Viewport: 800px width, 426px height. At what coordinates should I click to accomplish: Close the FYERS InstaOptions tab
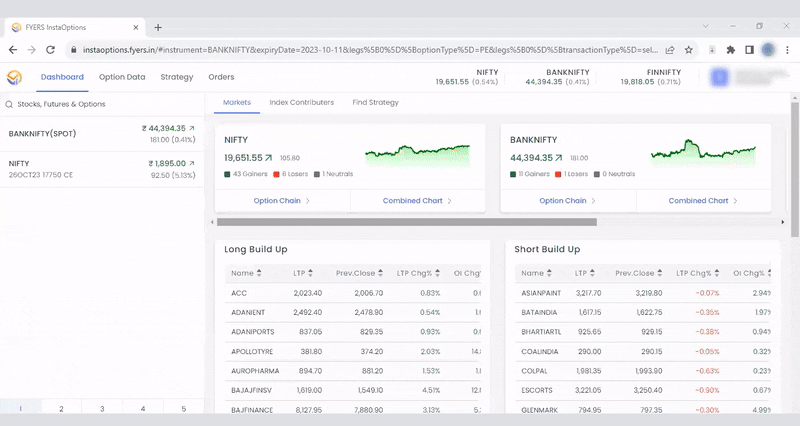point(136,28)
